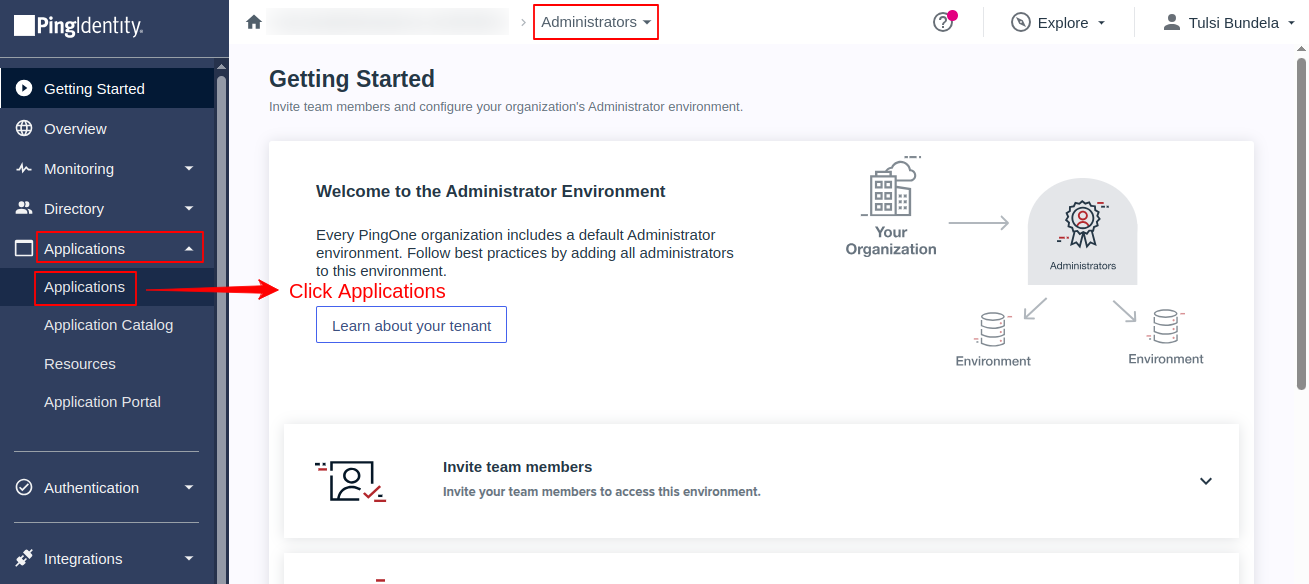Click the PingIdentity logo

click(78, 26)
